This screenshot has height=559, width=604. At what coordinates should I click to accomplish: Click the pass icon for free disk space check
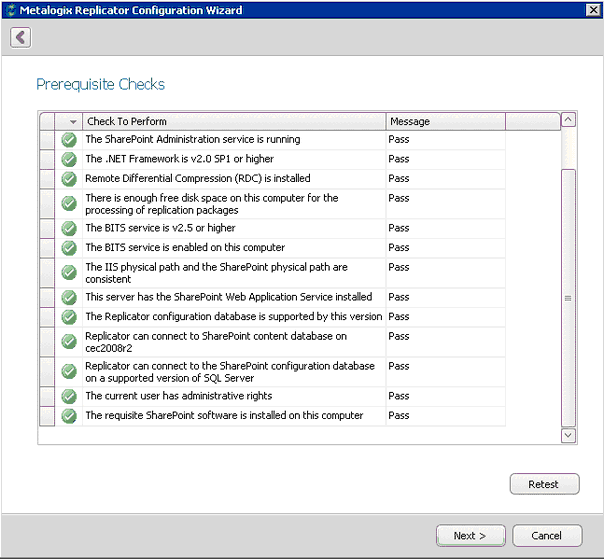[x=69, y=203]
